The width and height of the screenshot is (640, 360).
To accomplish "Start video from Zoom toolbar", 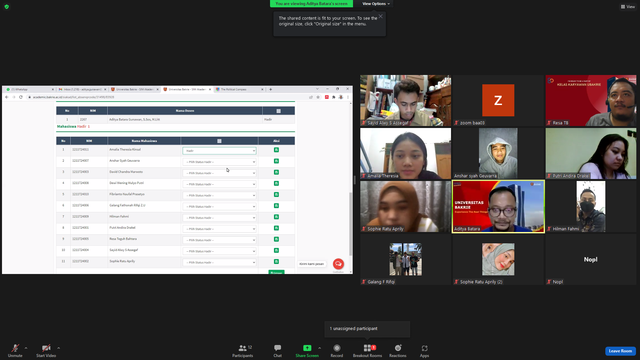I will point(46,350).
